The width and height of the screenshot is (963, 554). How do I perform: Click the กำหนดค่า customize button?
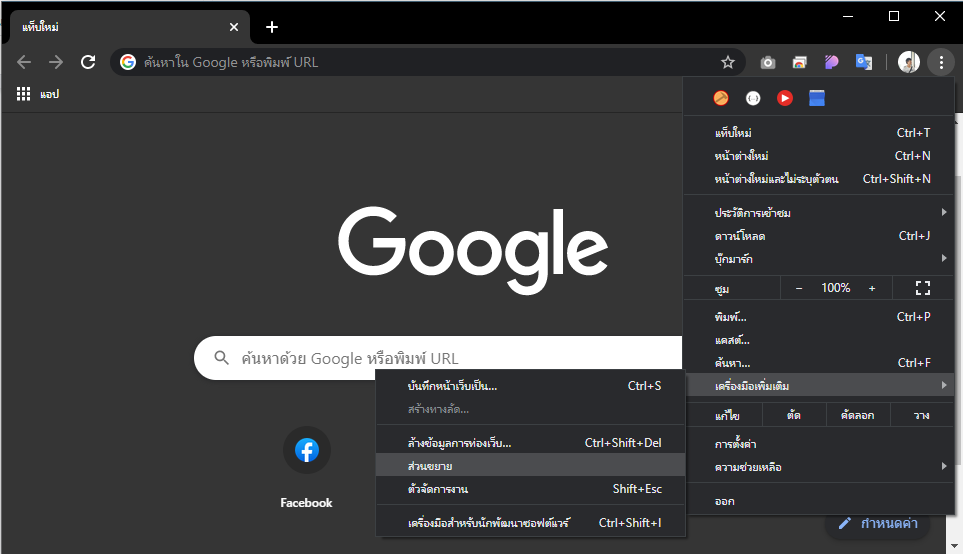point(878,523)
